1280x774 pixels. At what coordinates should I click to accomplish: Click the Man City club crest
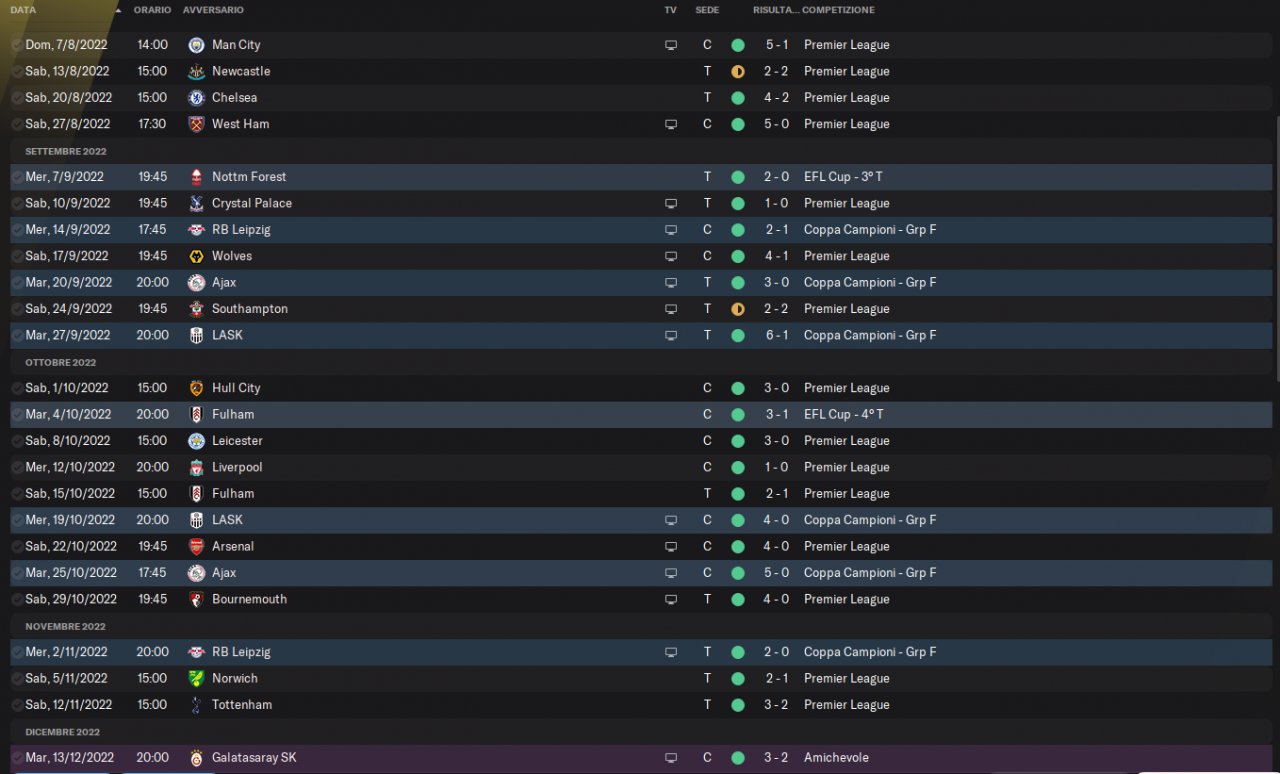point(196,45)
